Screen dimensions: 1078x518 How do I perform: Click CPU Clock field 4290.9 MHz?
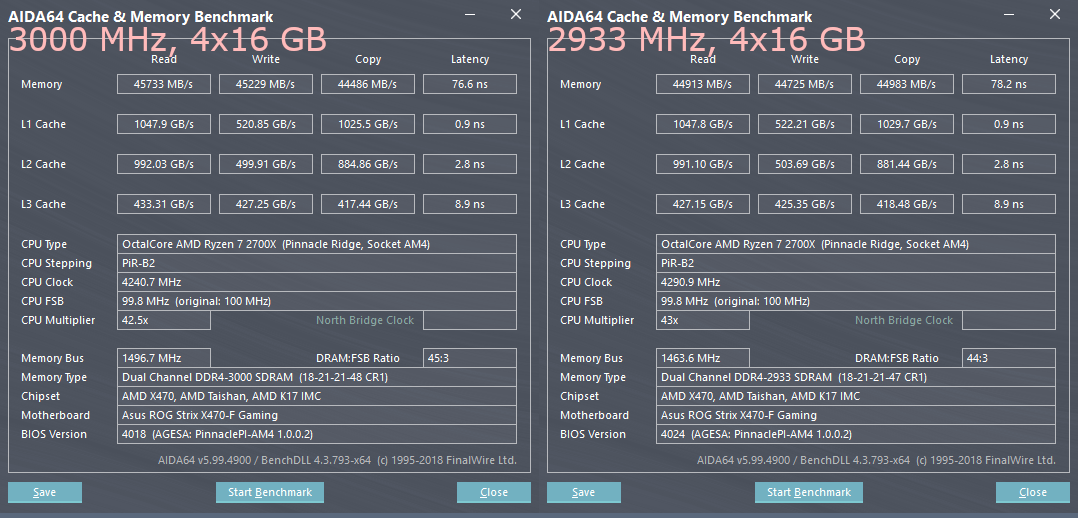(x=855, y=282)
